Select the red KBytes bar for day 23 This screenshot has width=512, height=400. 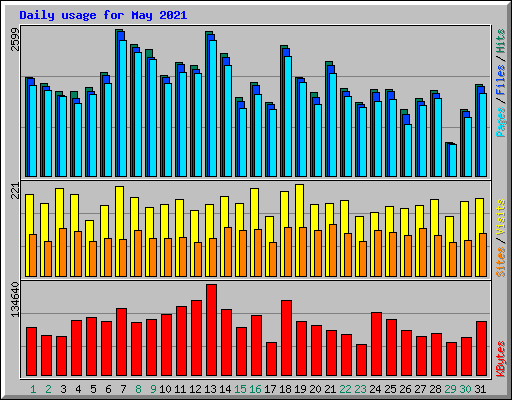coord(361,360)
